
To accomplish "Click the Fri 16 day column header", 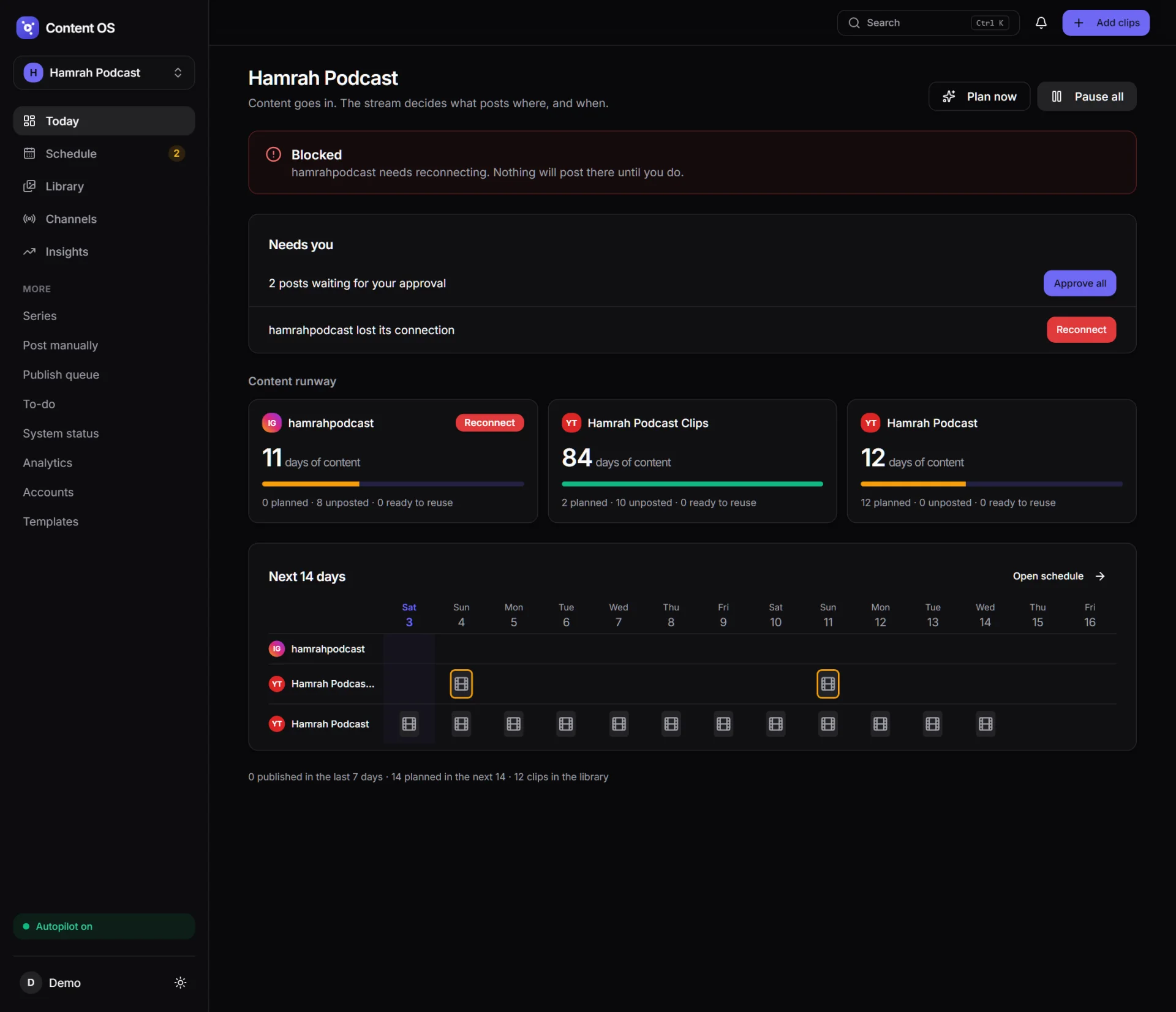I will [1089, 615].
